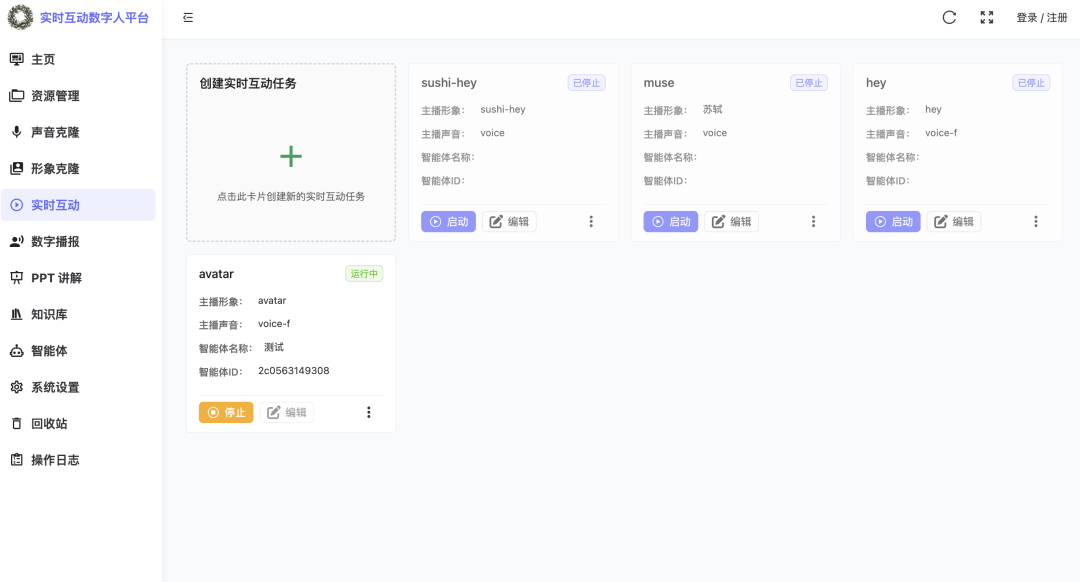The height and width of the screenshot is (582, 1080).
Task: Open 声音克隆 menu item
Action: click(79, 132)
